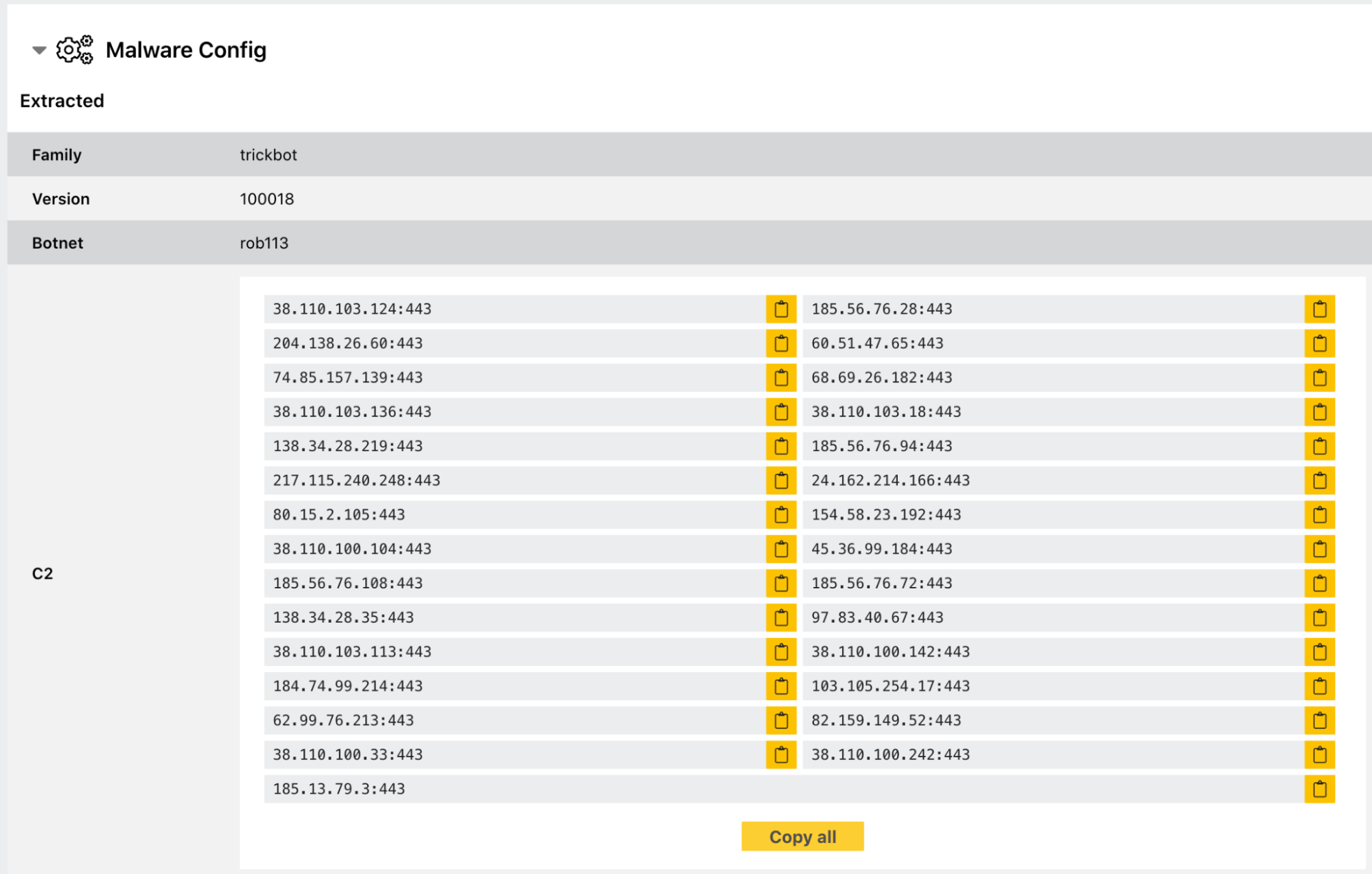Copy the 97.83.40.67:443 C2 address
1372x874 pixels.
[x=1319, y=617]
